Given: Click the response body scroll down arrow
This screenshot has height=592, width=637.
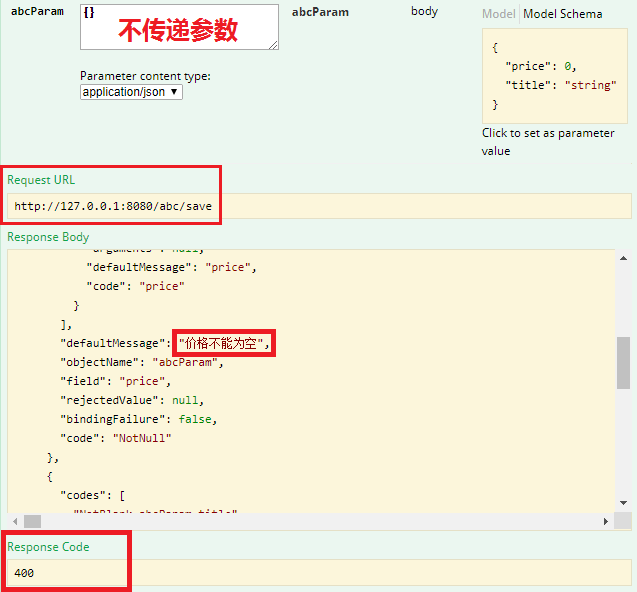Looking at the screenshot, I should [x=623, y=503].
